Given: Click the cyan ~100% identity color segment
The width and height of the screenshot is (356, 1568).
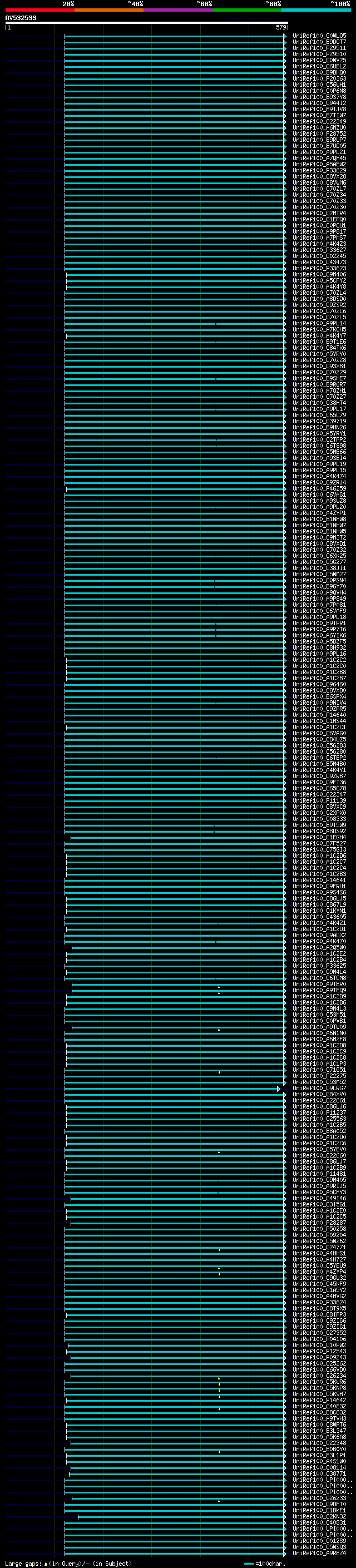Looking at the screenshot, I should click(x=315, y=10).
